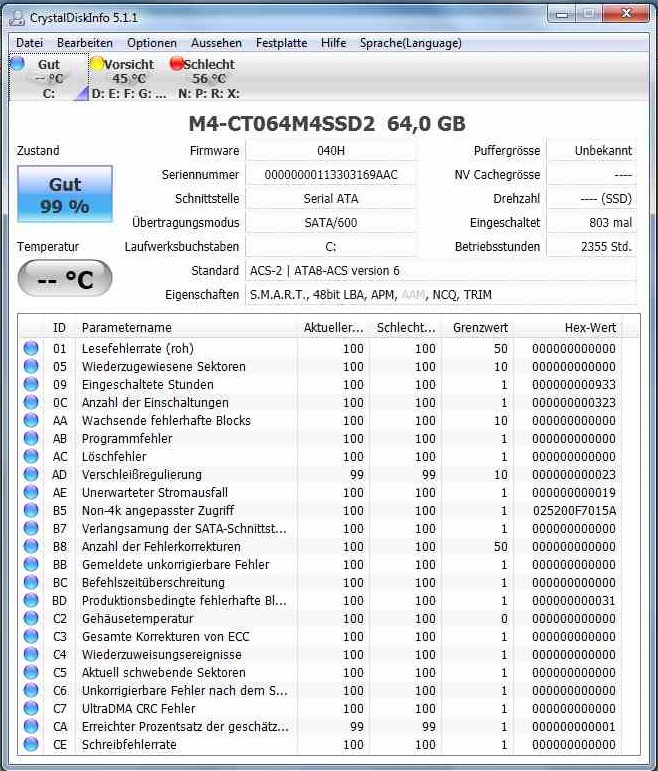
Task: Click the Schlecht... column header
Action: 405,327
